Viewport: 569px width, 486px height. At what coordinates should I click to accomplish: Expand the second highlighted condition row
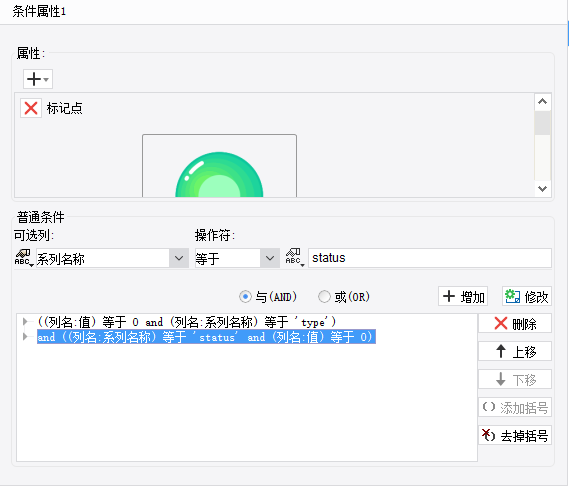[25, 337]
